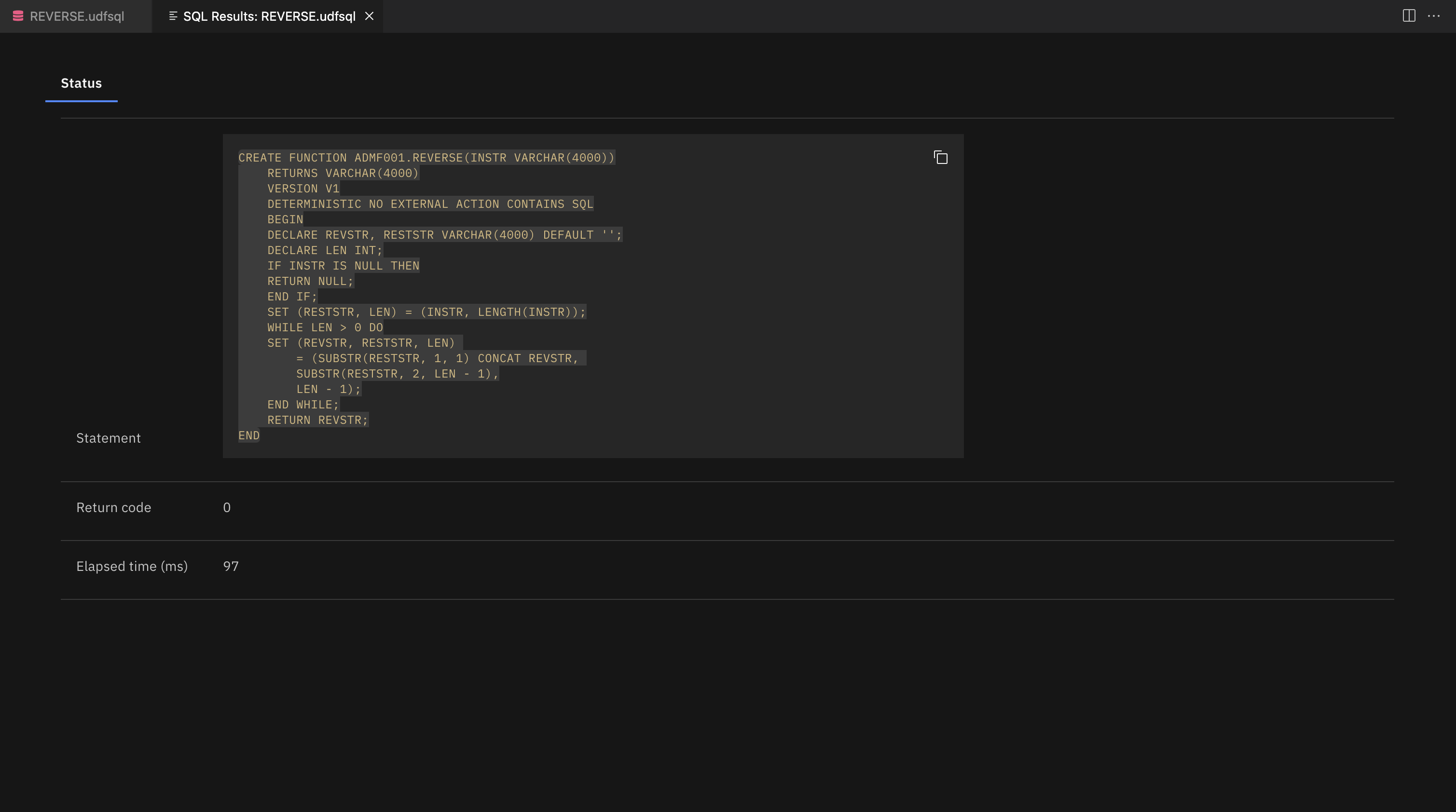Image resolution: width=1456 pixels, height=812 pixels.
Task: Click the DECLARE REVSTR, RESTSTR line
Action: pos(445,234)
